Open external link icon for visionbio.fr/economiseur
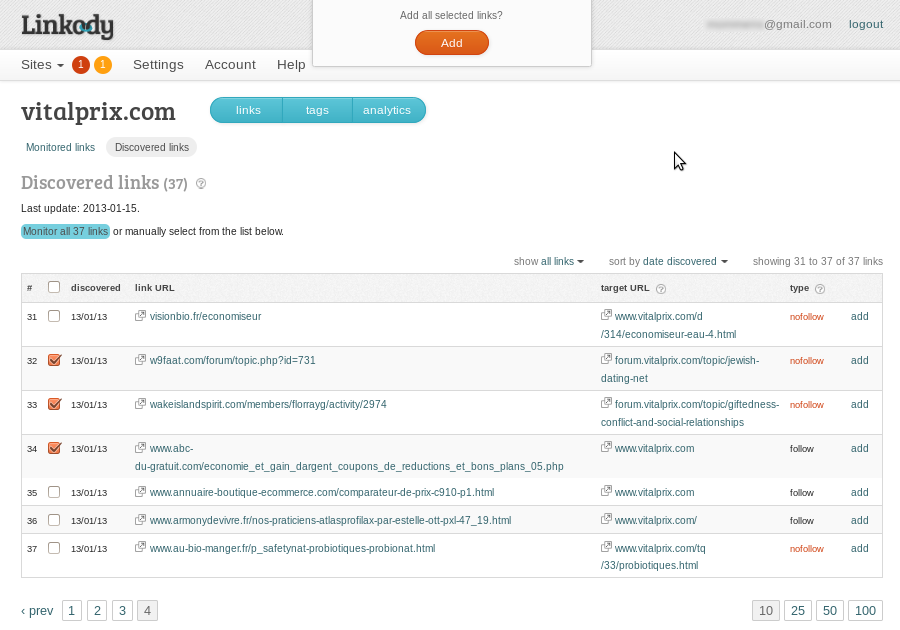The width and height of the screenshot is (900, 630). pyautogui.click(x=140, y=316)
